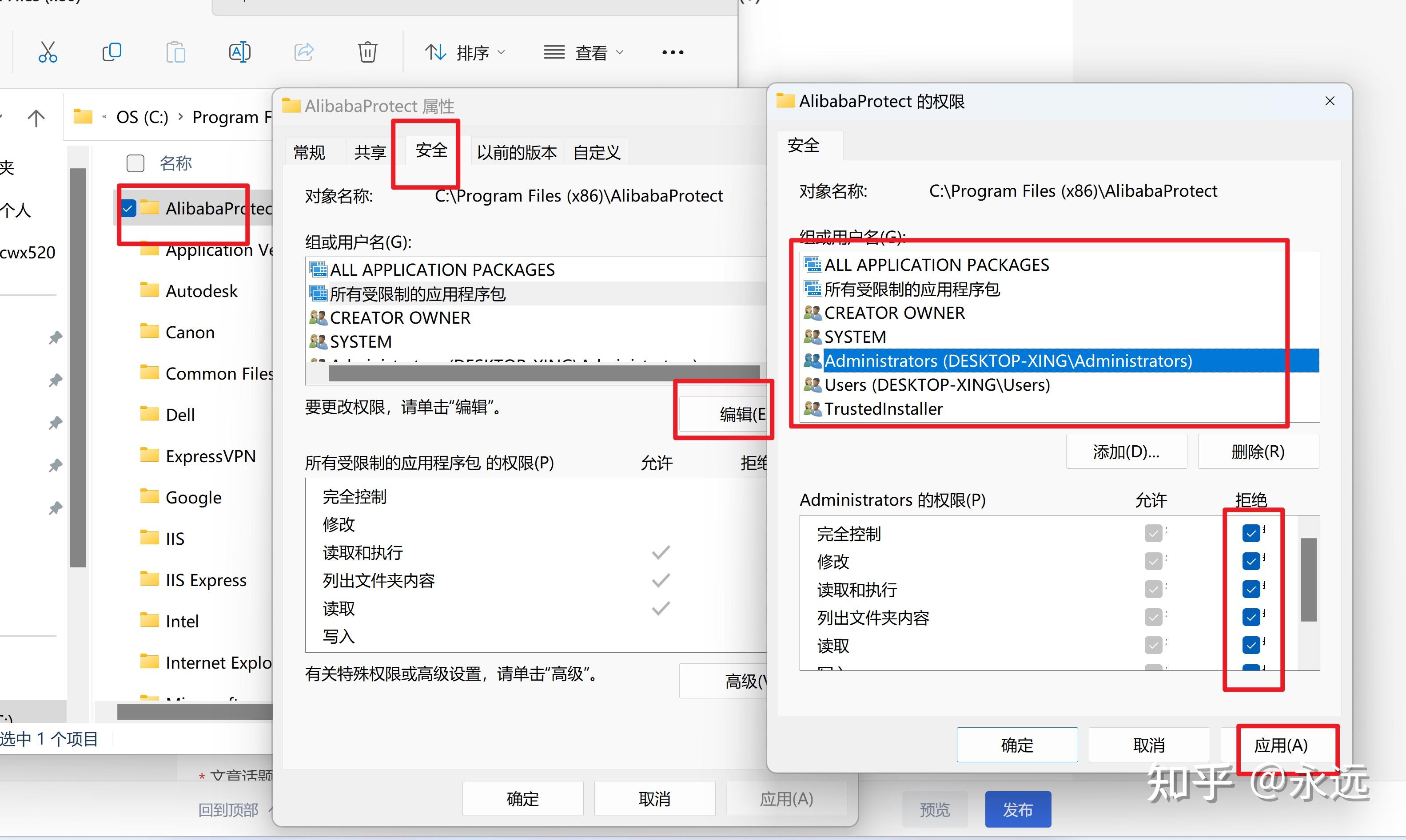Open the Sort (排序) dropdown

pos(465,53)
